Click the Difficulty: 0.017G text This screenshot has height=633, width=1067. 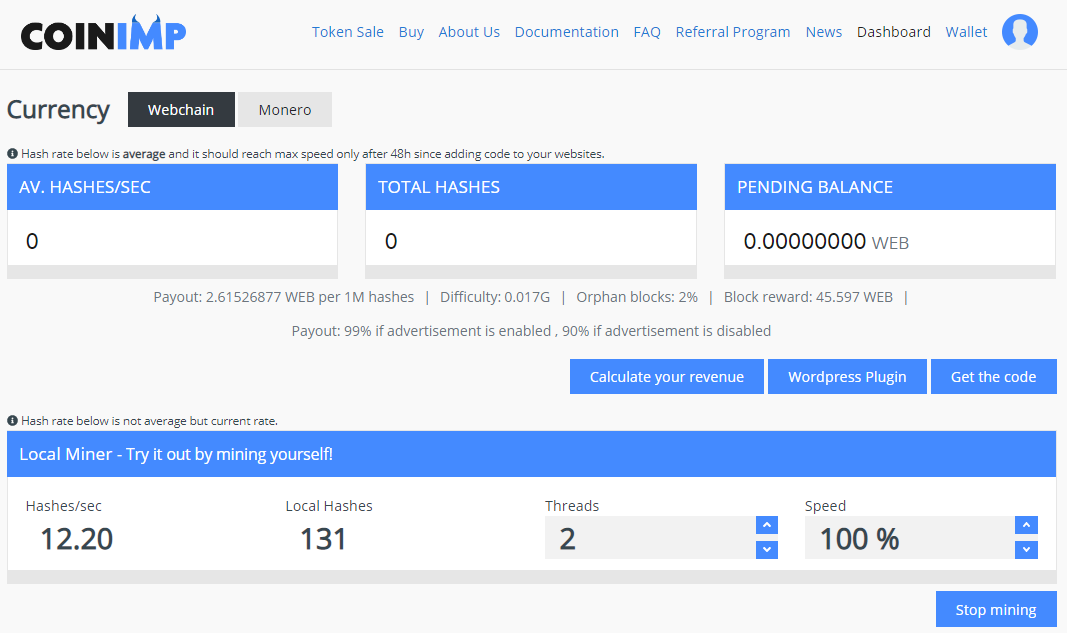tap(495, 297)
